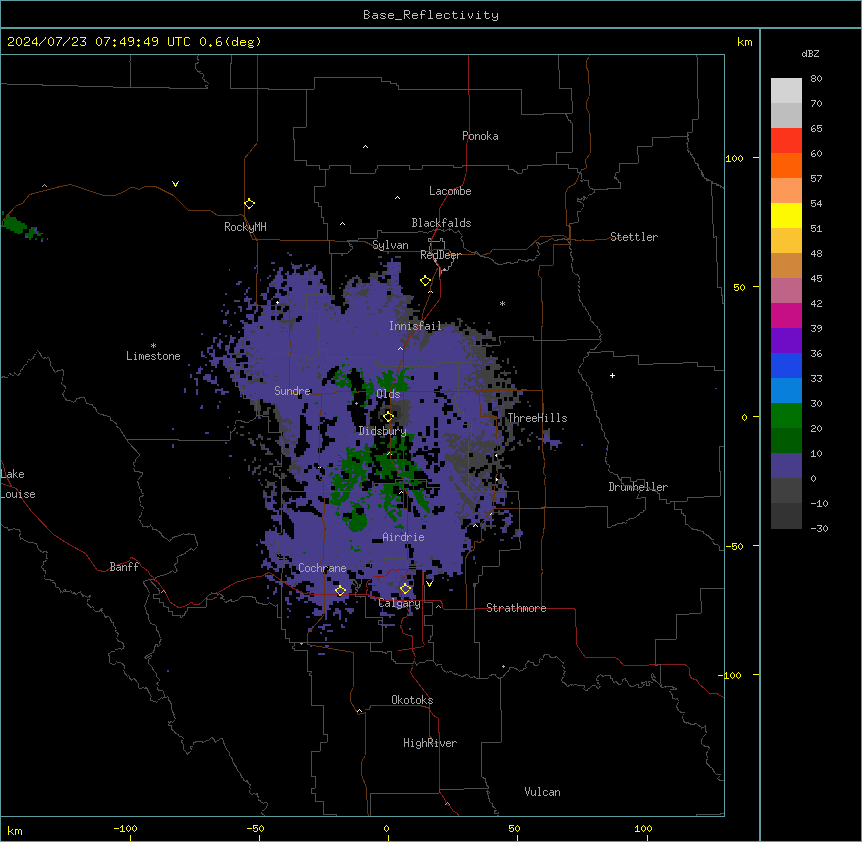Click the Blackfalds city label
862x842 pixels.
[441, 223]
